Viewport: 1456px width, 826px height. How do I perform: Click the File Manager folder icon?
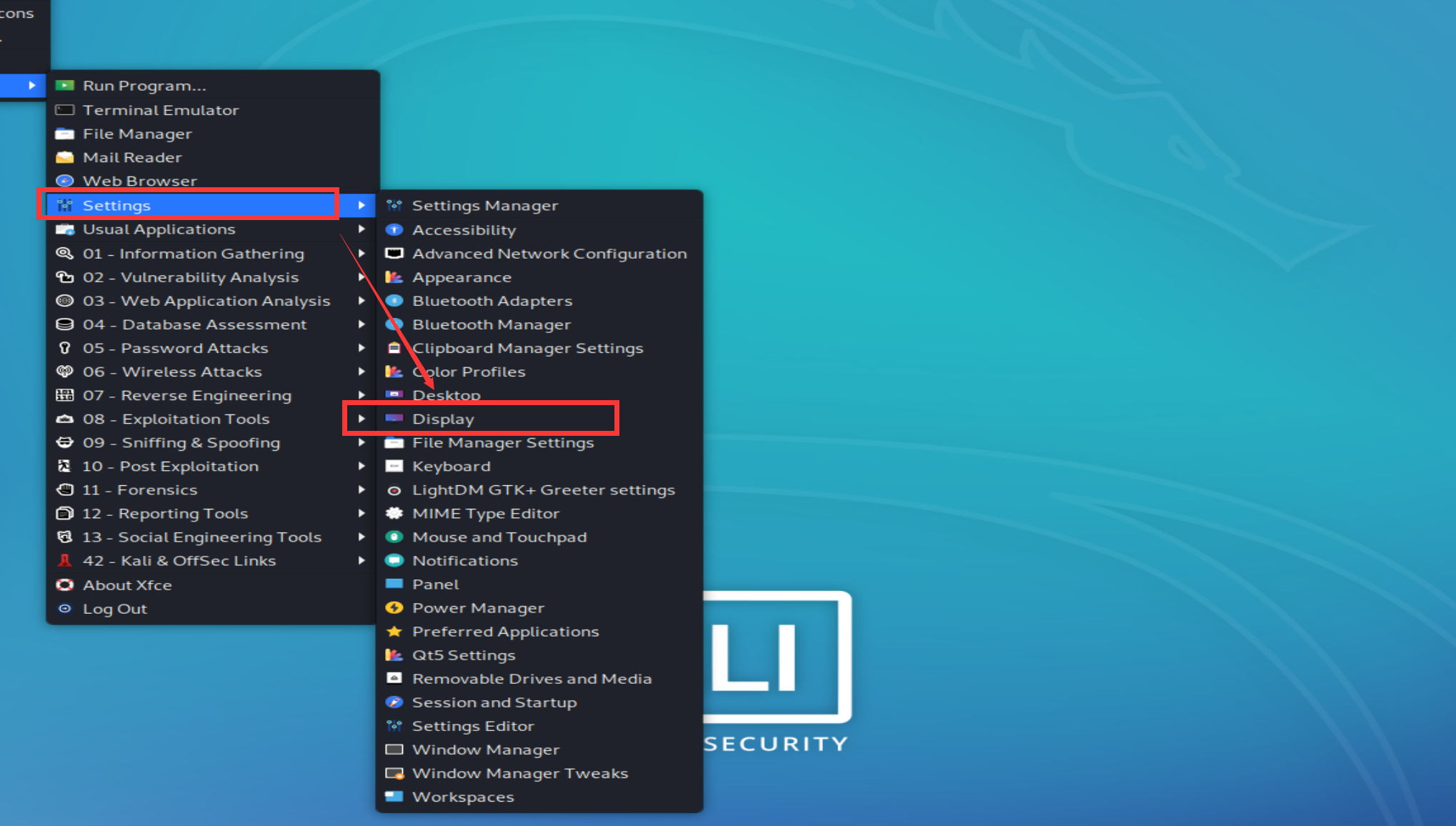tap(64, 134)
